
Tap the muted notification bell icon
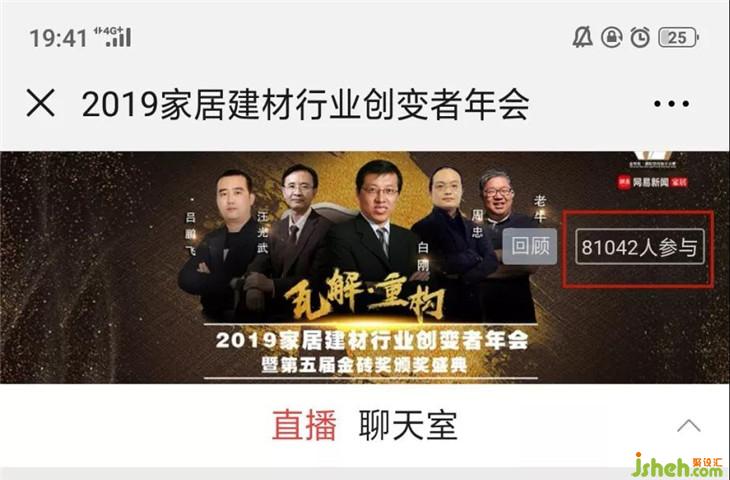click(582, 37)
